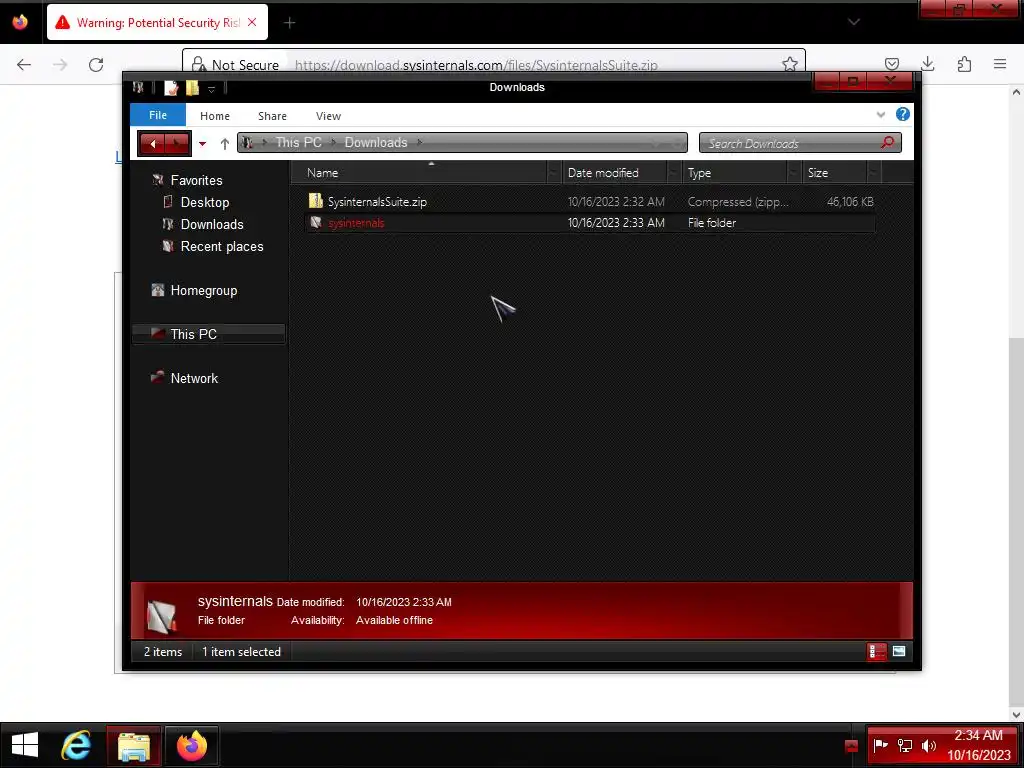Viewport: 1024px width, 768px height.
Task: Select This PC in the navigation pane
Action: pyautogui.click(x=208, y=334)
